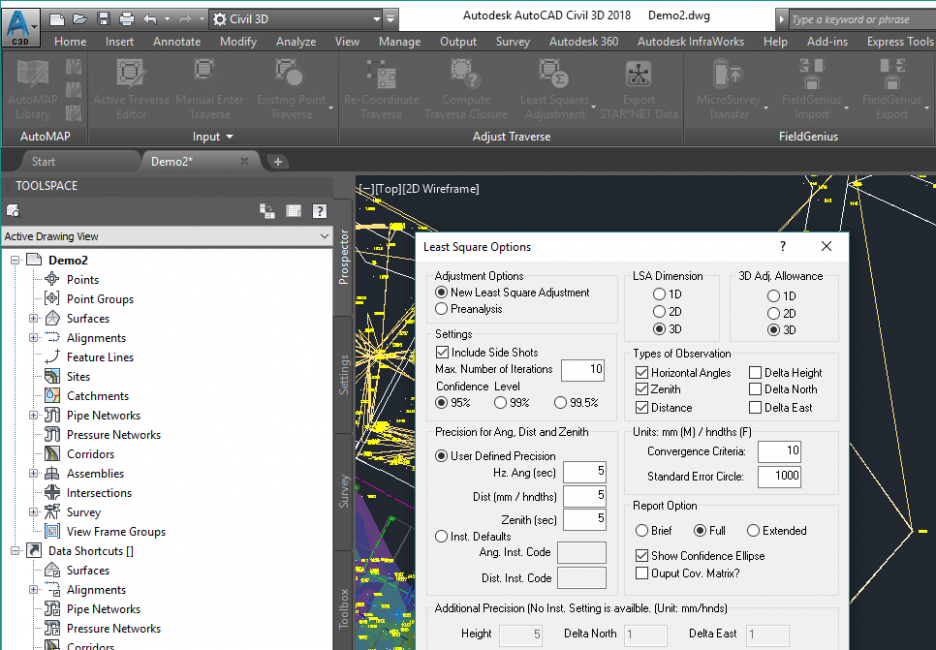Click the new drawing tab plus button
The width and height of the screenshot is (936, 650).
pos(278,161)
